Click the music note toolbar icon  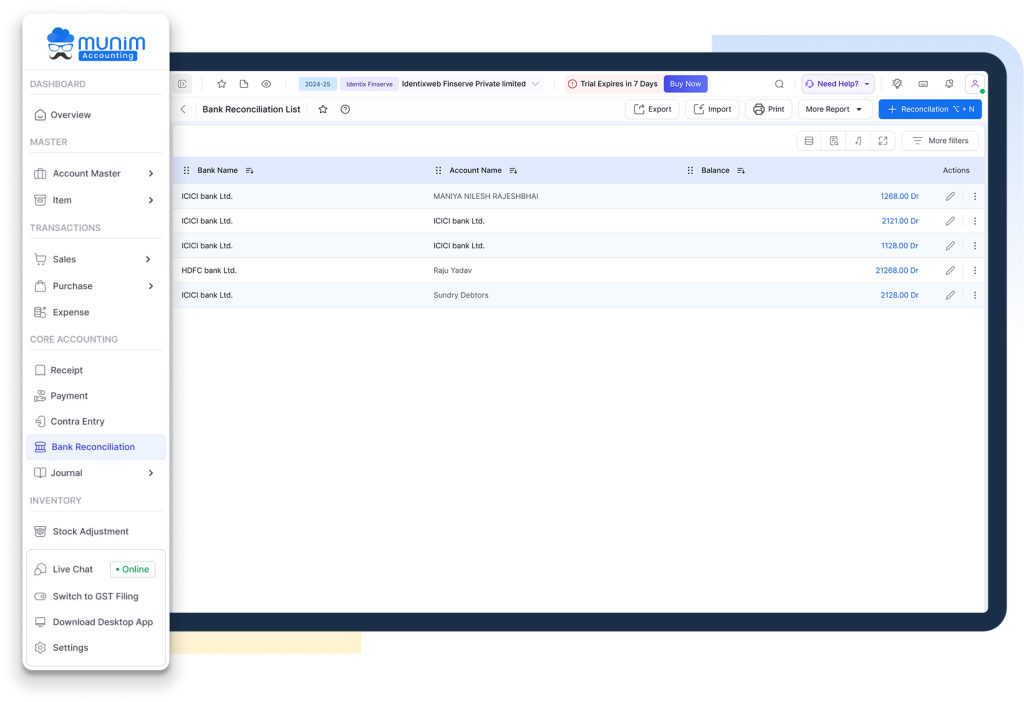858,140
